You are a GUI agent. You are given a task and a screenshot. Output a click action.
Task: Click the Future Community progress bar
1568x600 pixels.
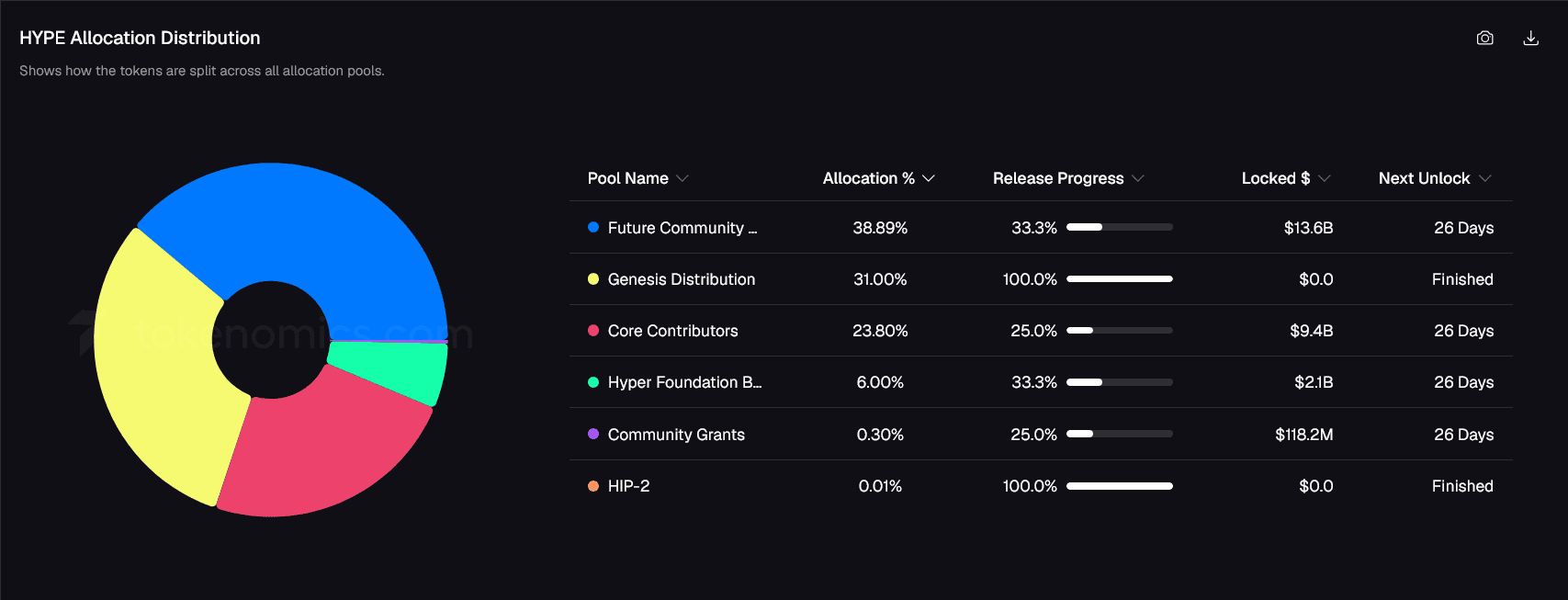coord(1120,227)
